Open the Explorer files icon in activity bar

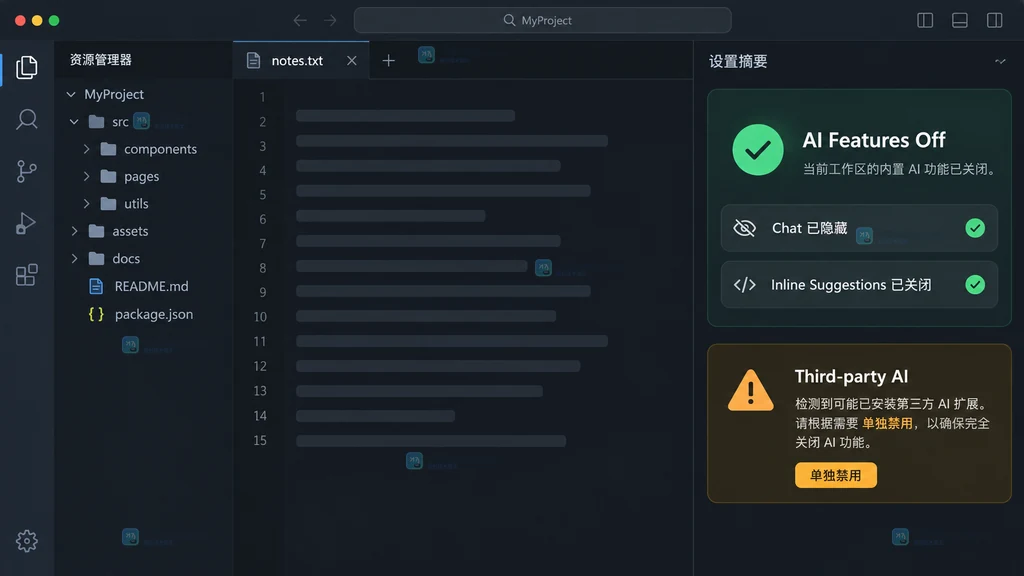pos(27,67)
